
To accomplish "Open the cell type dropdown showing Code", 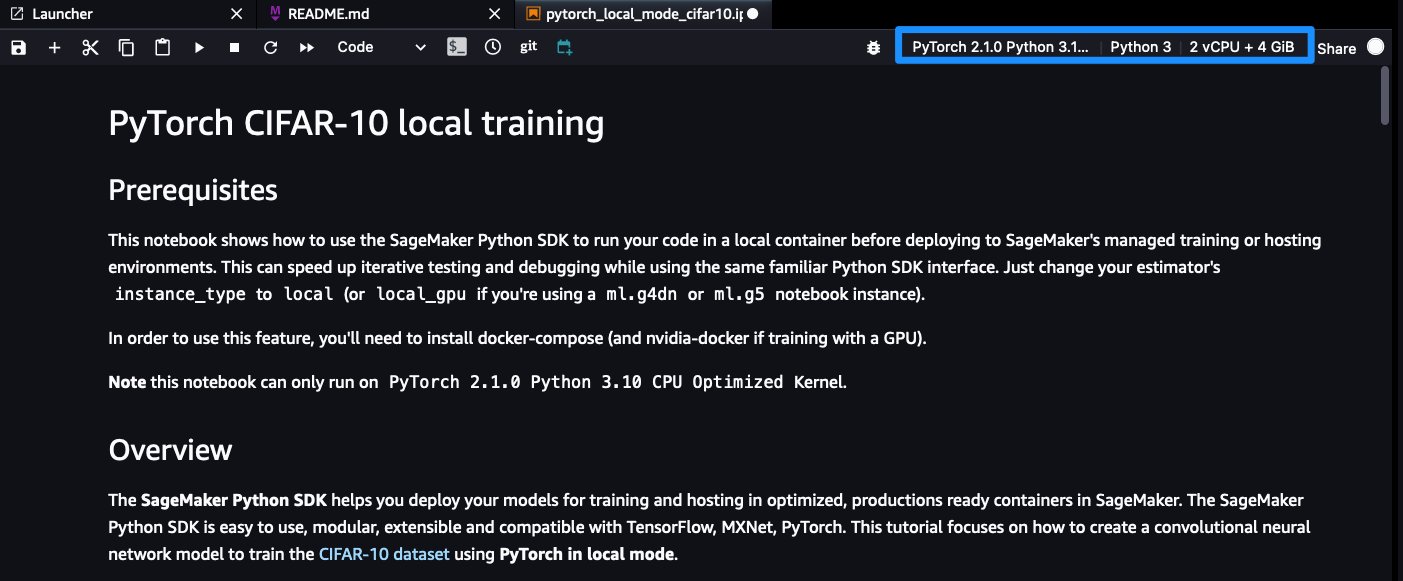I will [381, 47].
